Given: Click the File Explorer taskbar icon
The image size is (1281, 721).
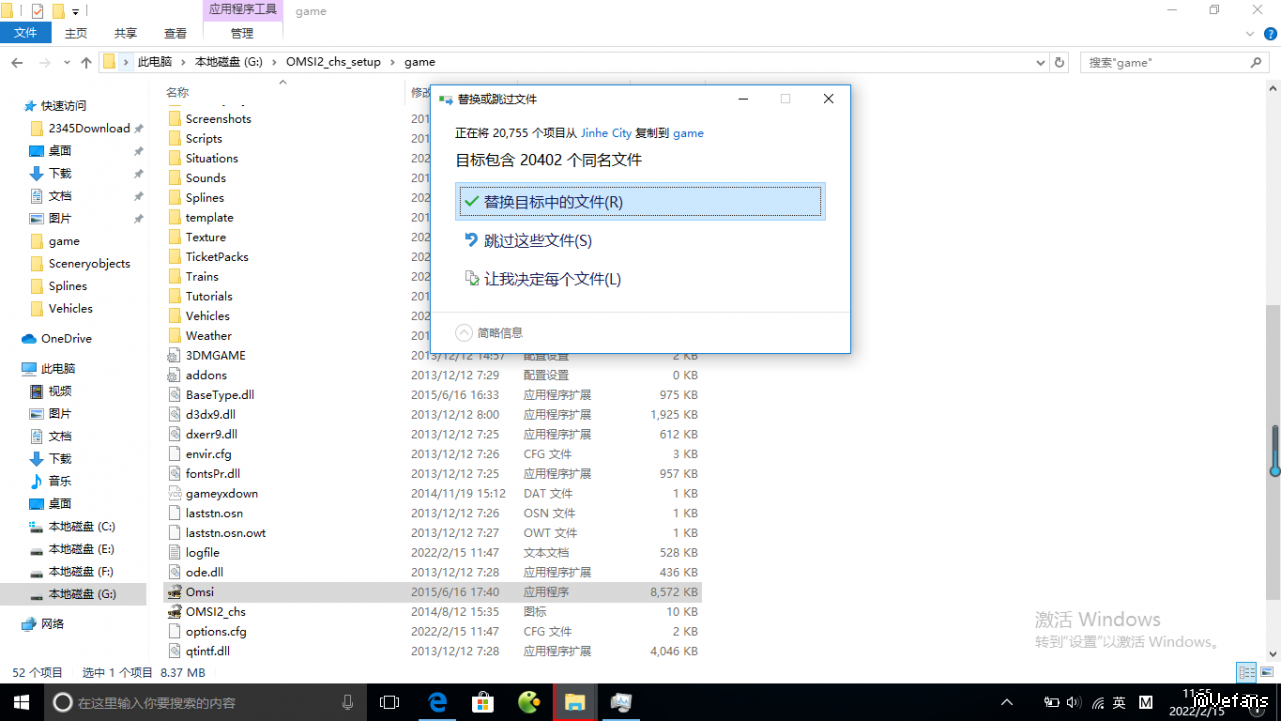Looking at the screenshot, I should [575, 702].
